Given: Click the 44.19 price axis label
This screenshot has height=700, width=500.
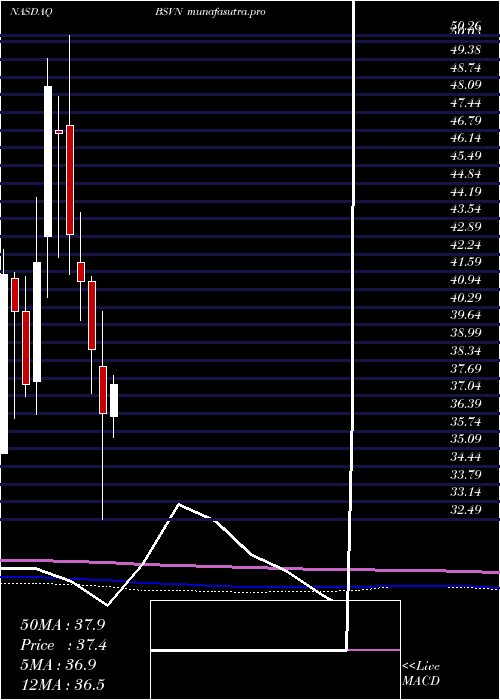Looking at the screenshot, I should point(465,192).
